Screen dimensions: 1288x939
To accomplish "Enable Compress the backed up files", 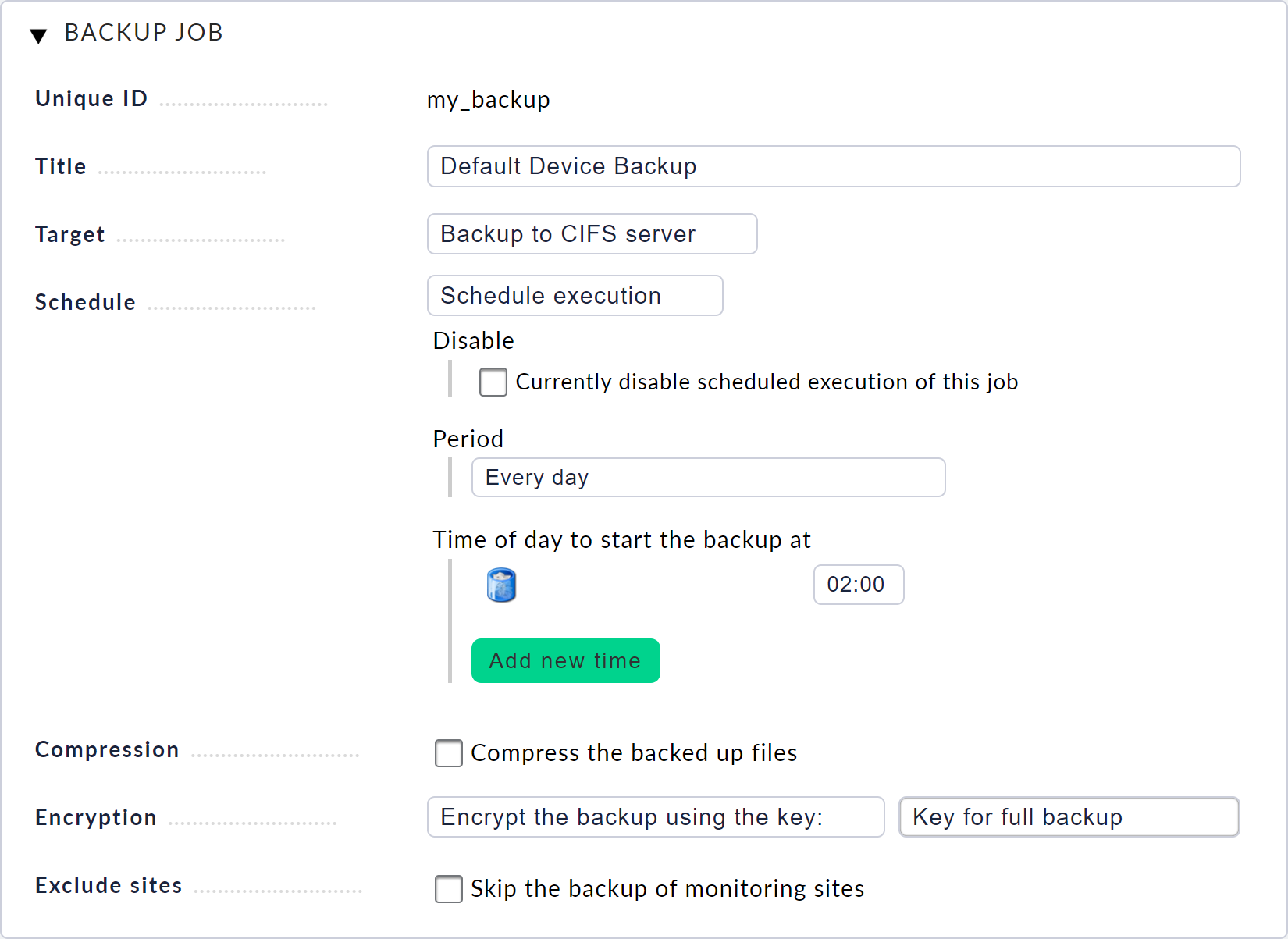I will [448, 753].
